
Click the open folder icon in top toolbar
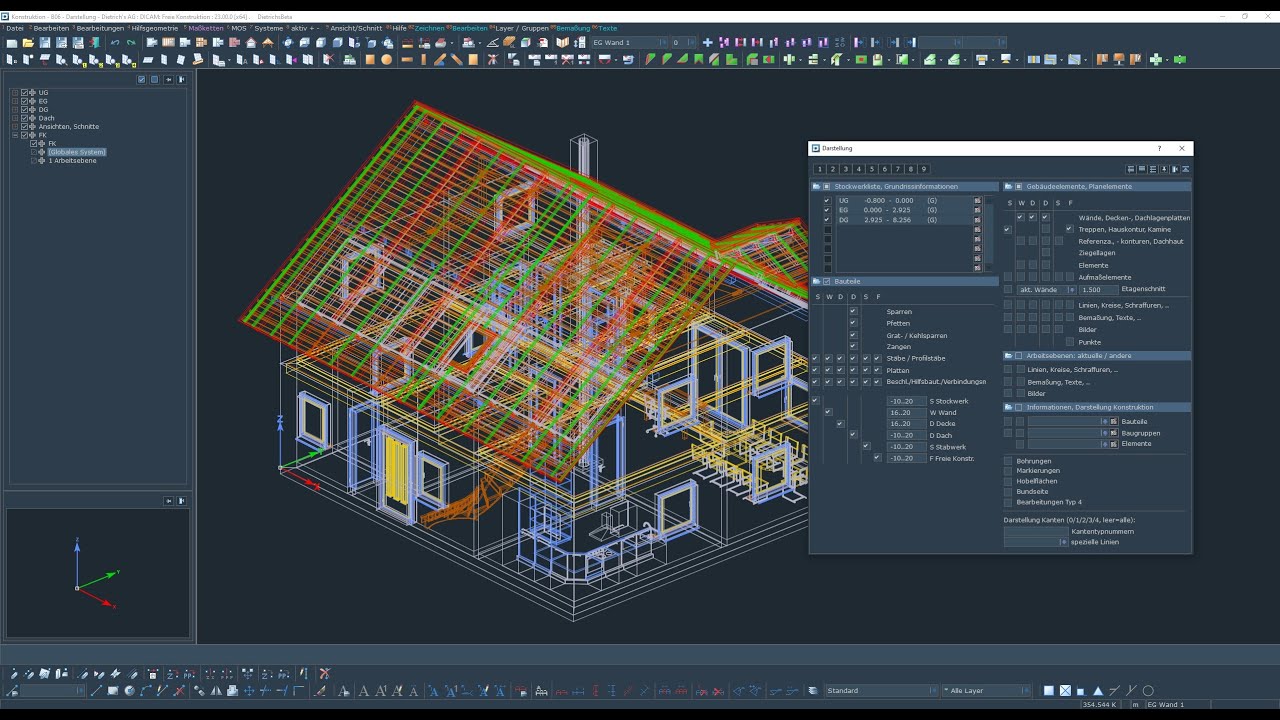[28, 43]
